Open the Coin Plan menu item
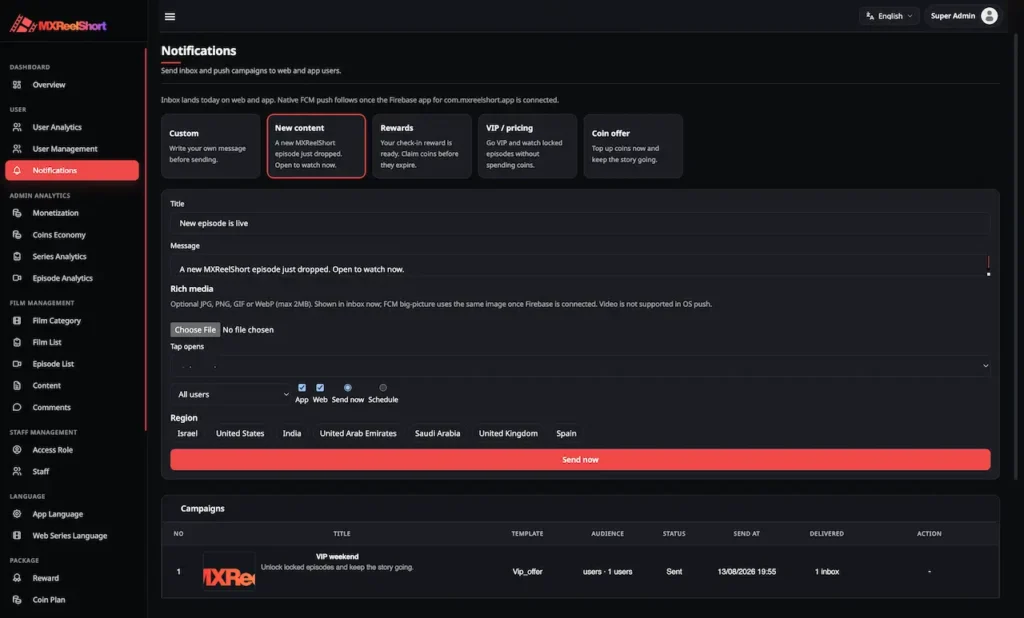 [x=72, y=600]
